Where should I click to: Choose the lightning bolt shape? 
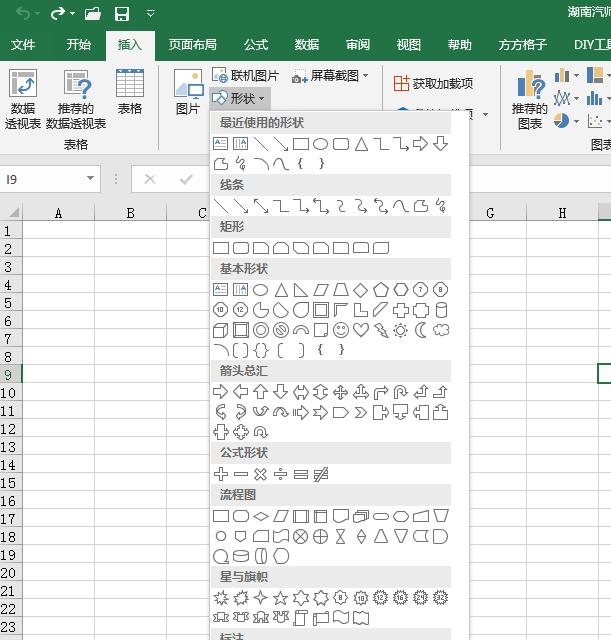coord(381,330)
